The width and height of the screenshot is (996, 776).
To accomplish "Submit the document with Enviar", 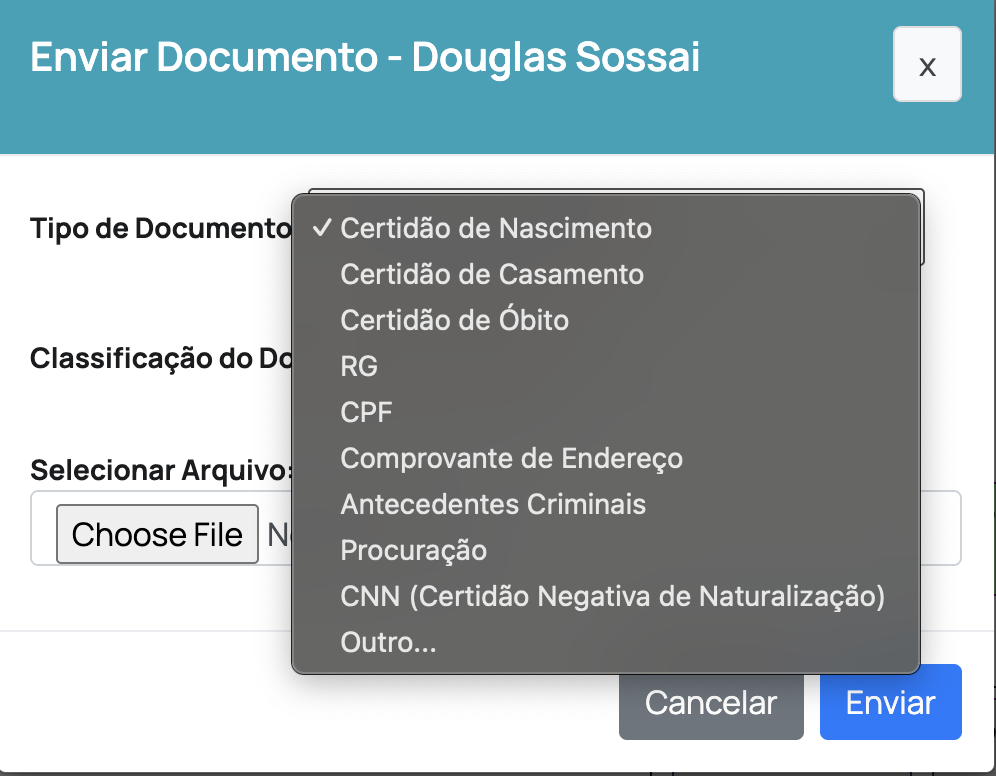I will tap(890, 702).
